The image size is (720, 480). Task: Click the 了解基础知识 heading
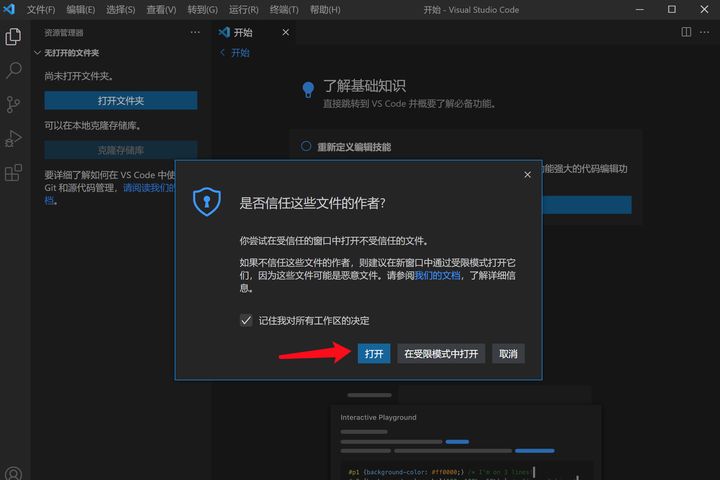[364, 85]
